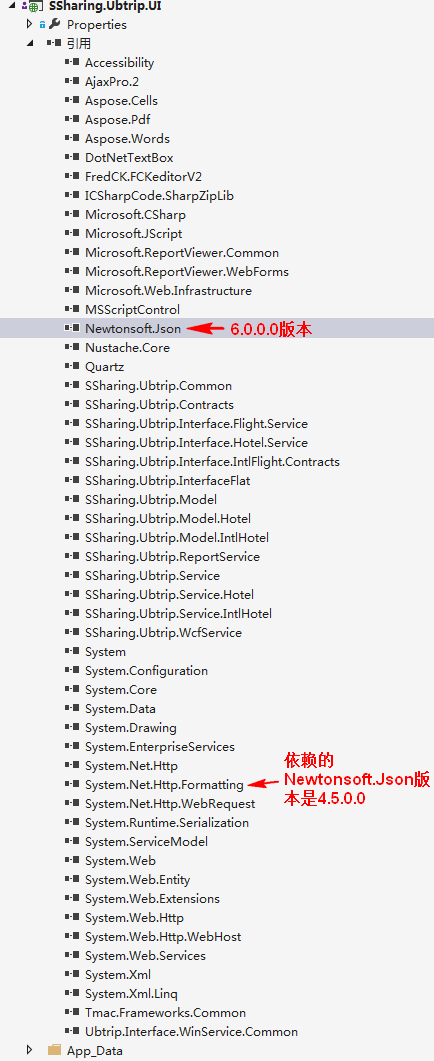Select the System.ServiceModel reference
434x1061 pixels.
(x=146, y=842)
